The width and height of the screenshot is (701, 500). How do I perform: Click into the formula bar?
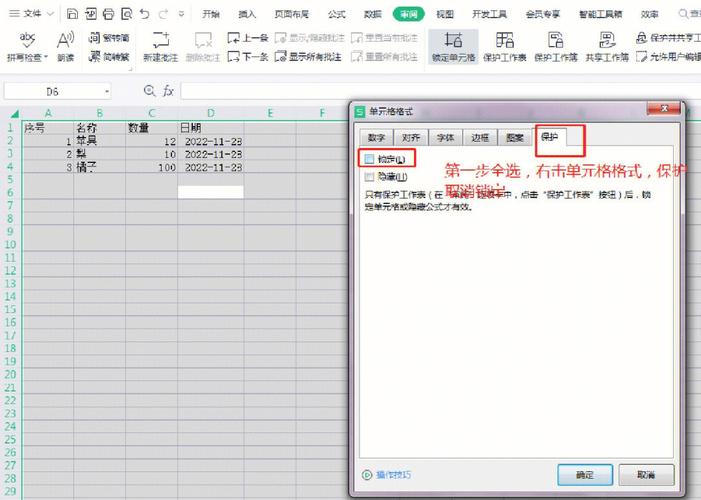point(440,91)
